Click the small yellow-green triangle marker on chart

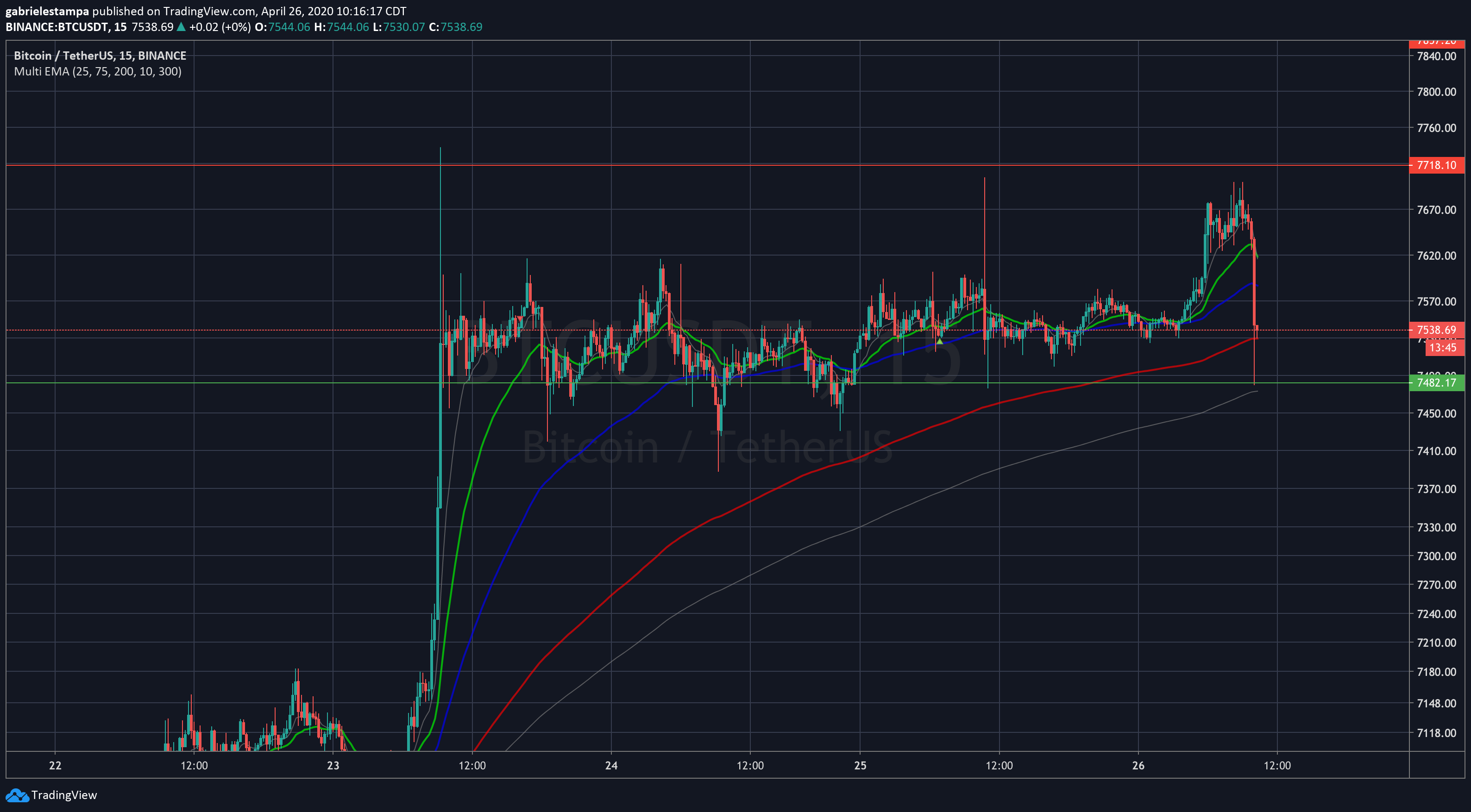point(939,341)
